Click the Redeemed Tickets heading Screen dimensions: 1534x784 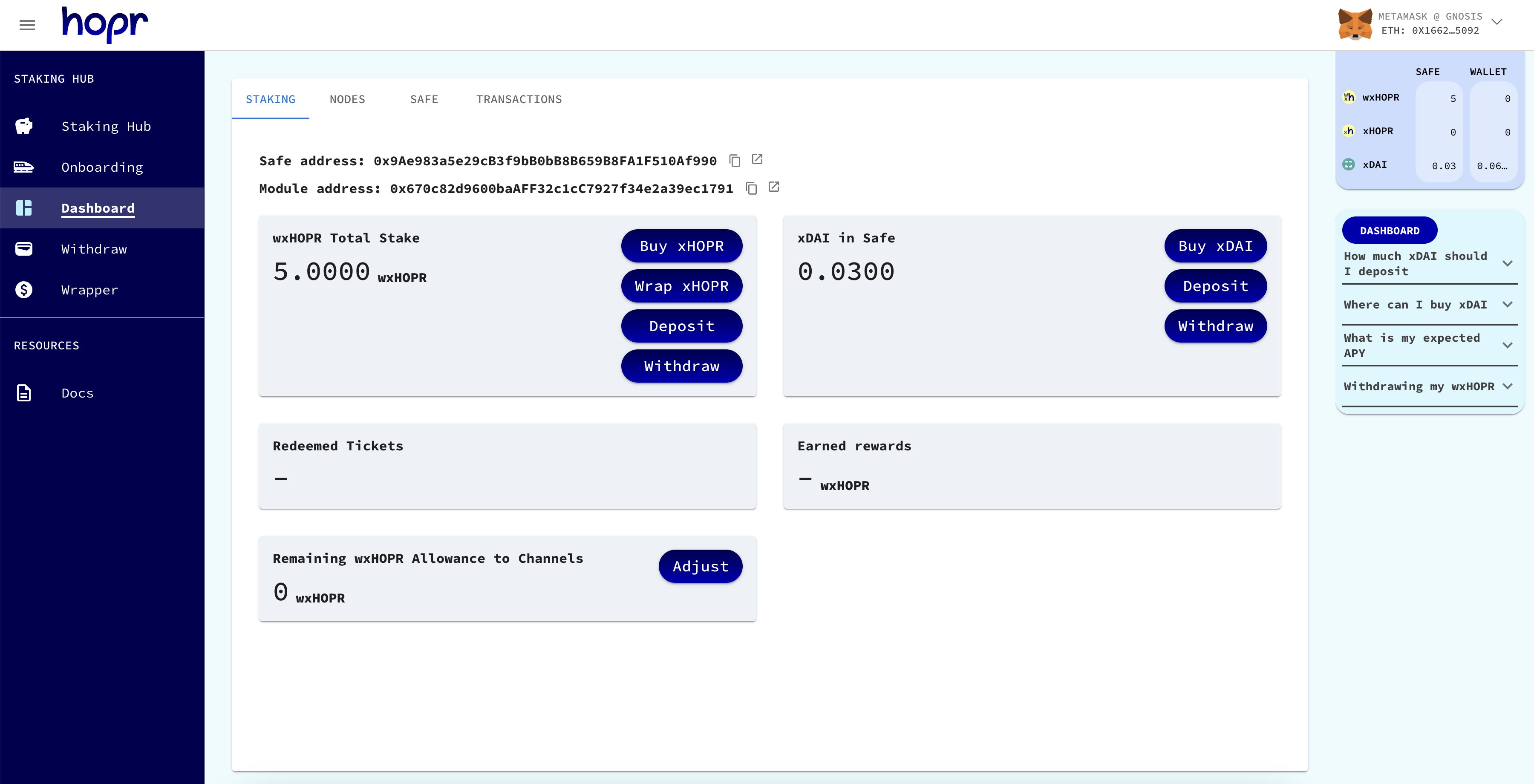tap(337, 446)
